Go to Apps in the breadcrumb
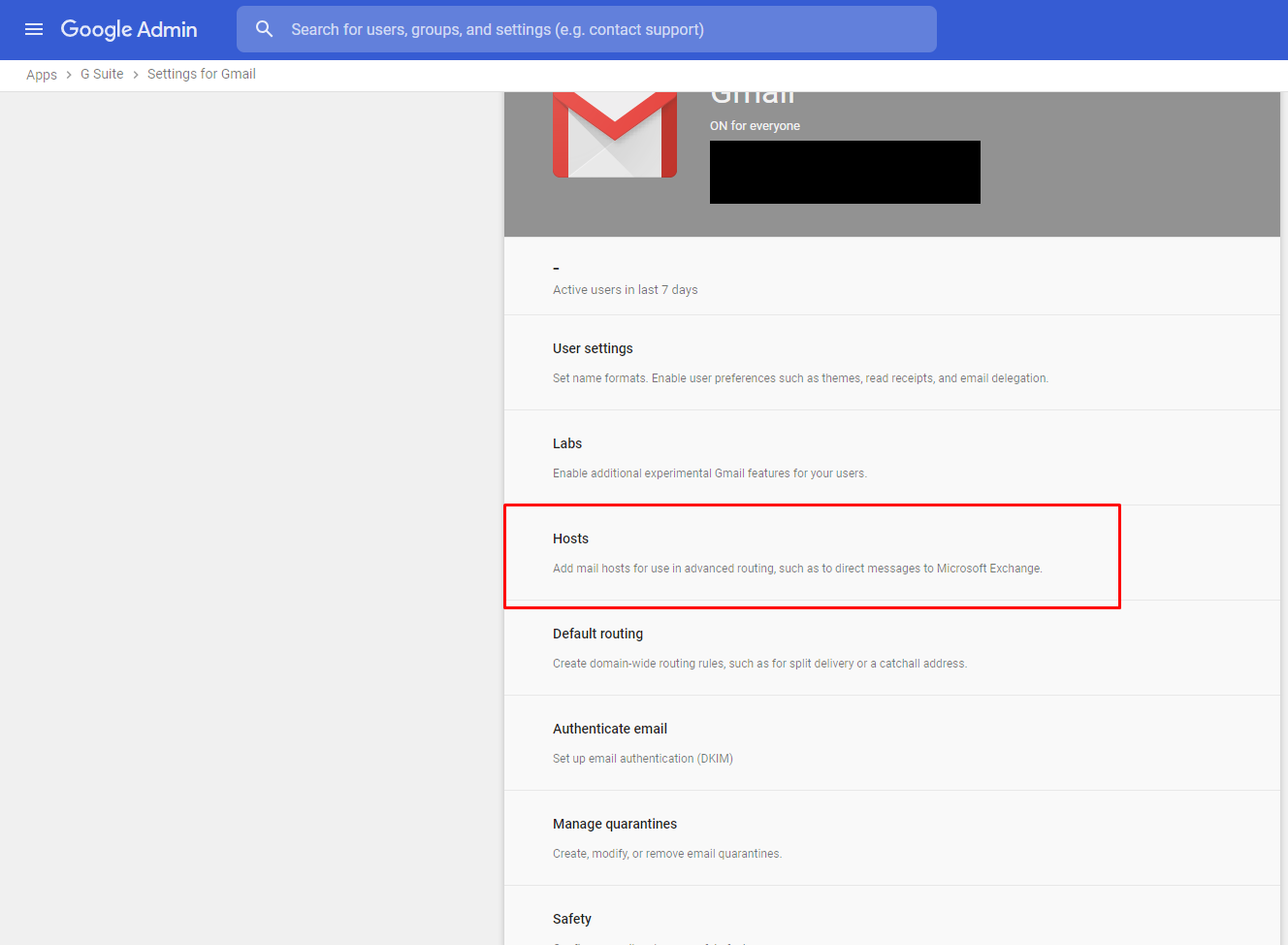 click(42, 75)
